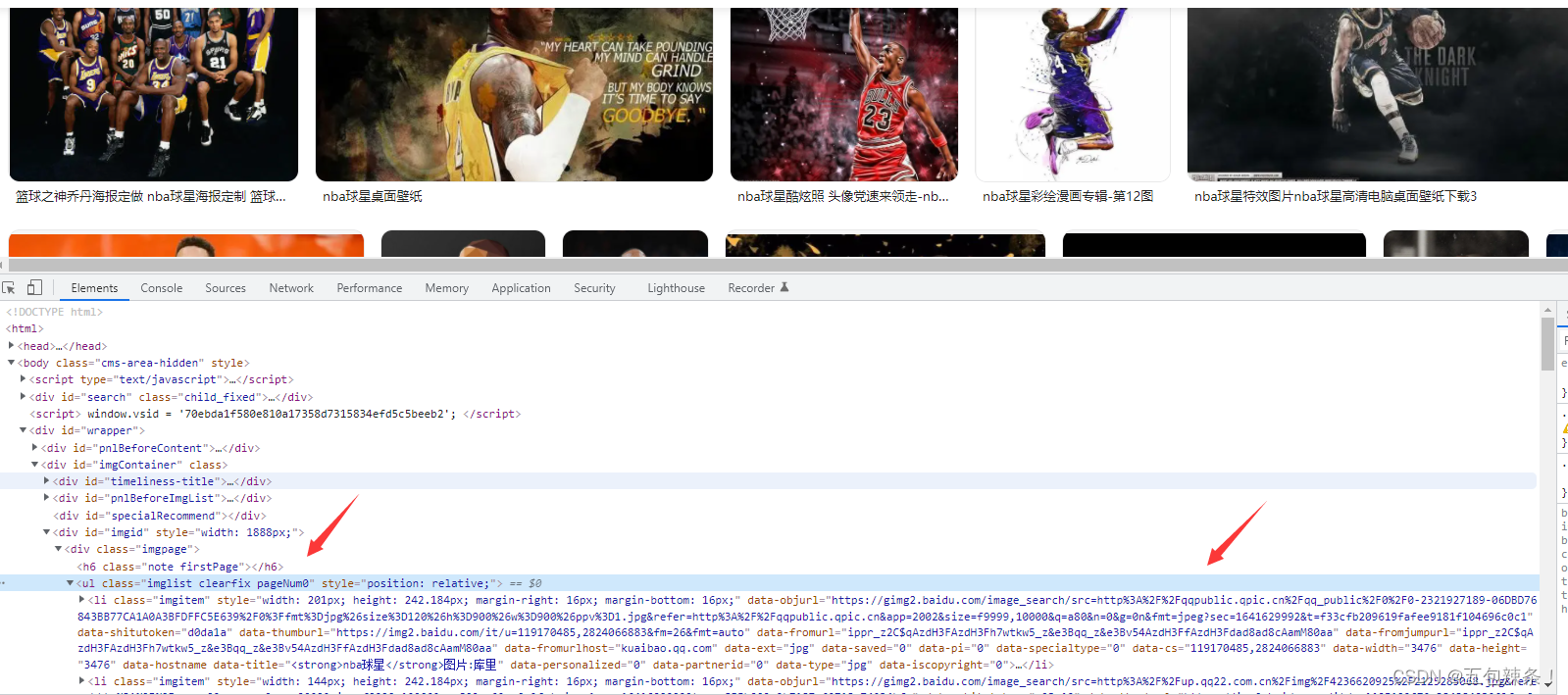
Task: Open the Kobe goodbye quote wallpaper thumbnail
Action: pyautogui.click(x=514, y=94)
